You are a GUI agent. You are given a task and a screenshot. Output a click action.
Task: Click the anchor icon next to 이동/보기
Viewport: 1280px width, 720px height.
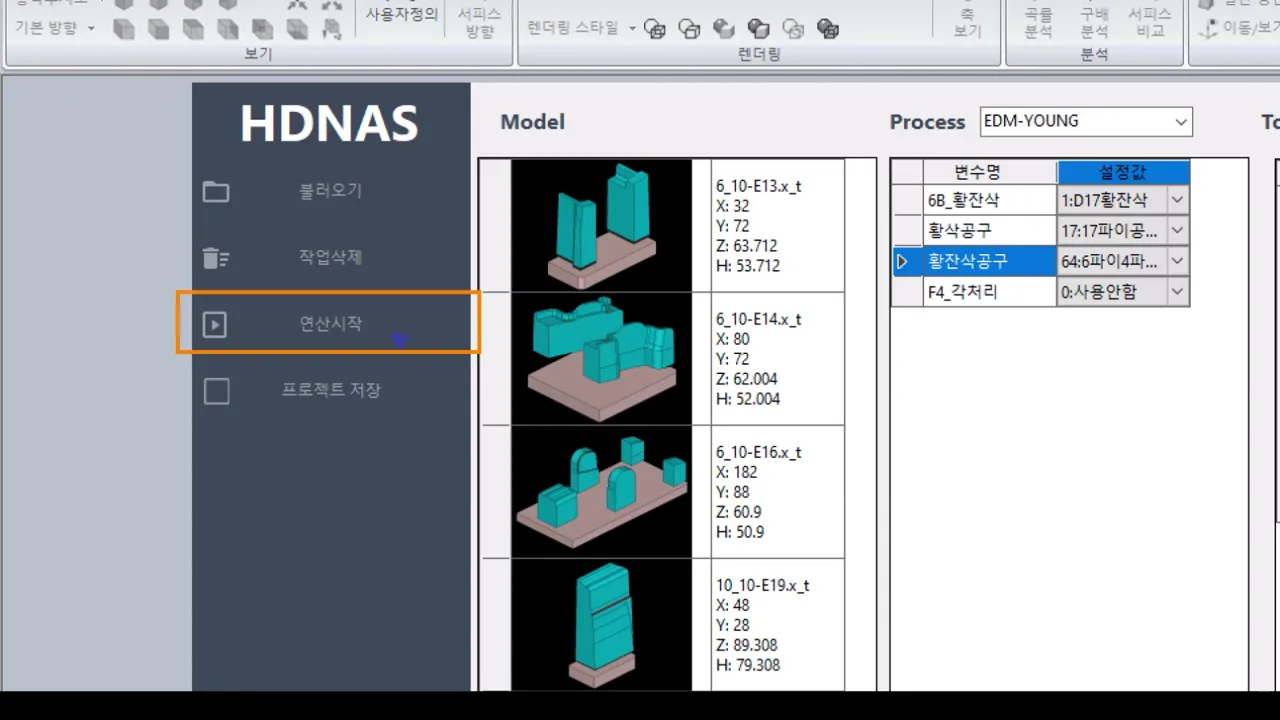tap(1209, 29)
